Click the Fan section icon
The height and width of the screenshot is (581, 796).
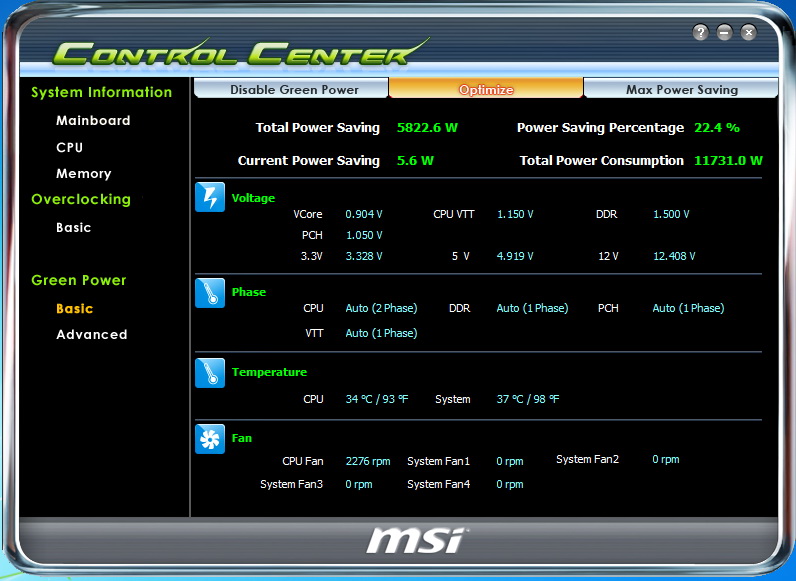pyautogui.click(x=210, y=438)
